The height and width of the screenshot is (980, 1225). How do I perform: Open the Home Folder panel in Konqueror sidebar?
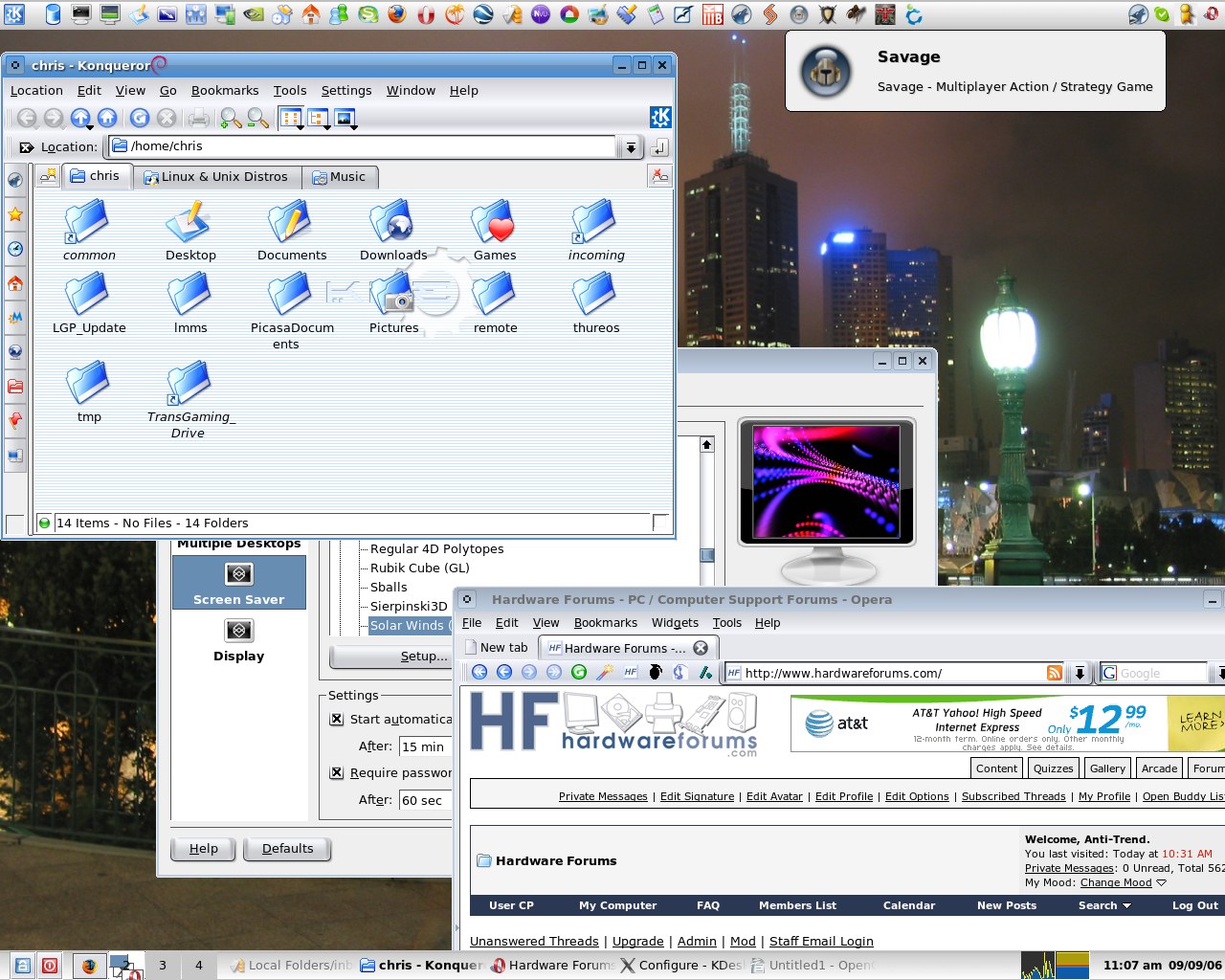(x=15, y=283)
